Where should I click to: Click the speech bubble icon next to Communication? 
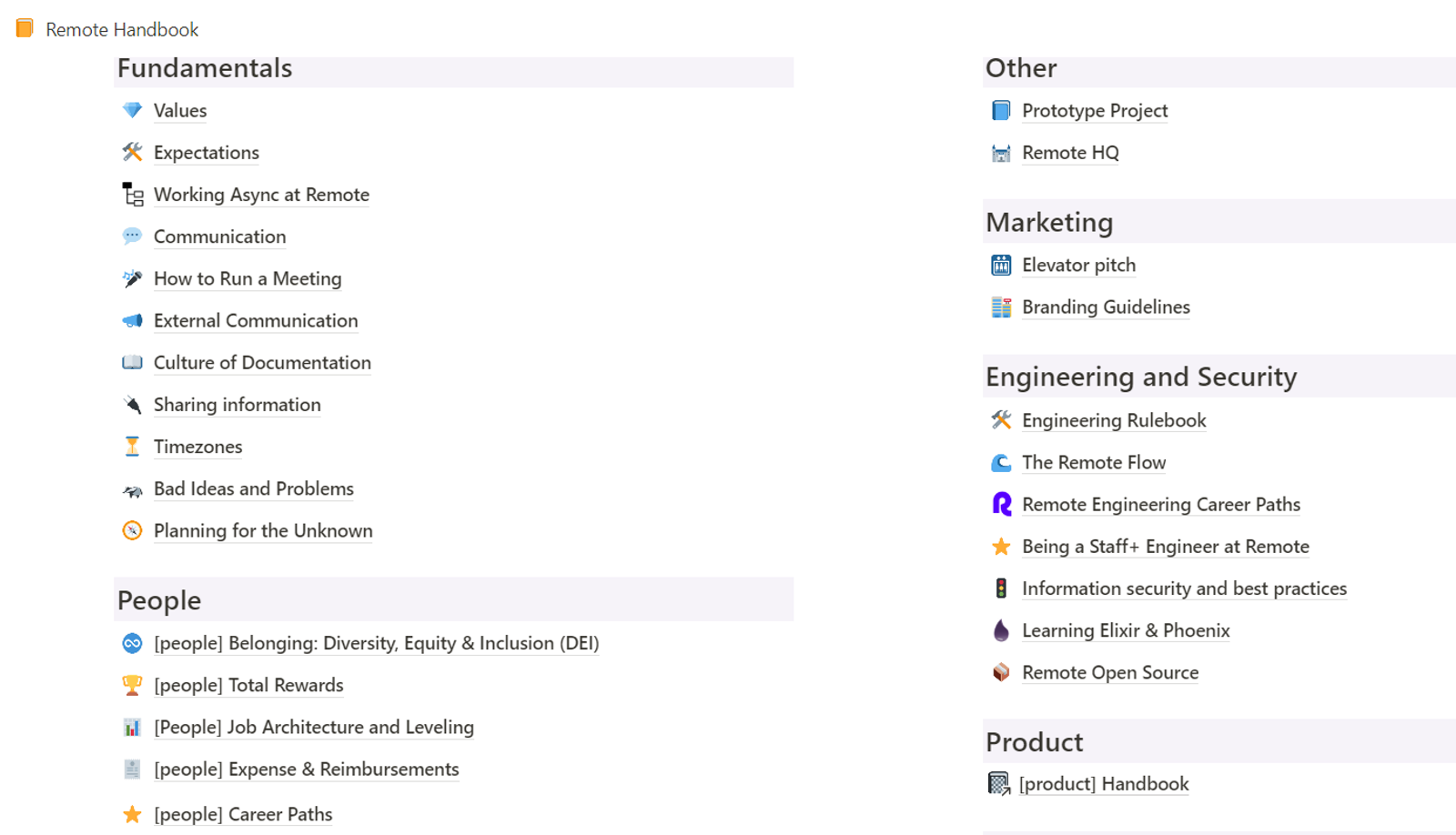pos(132,236)
